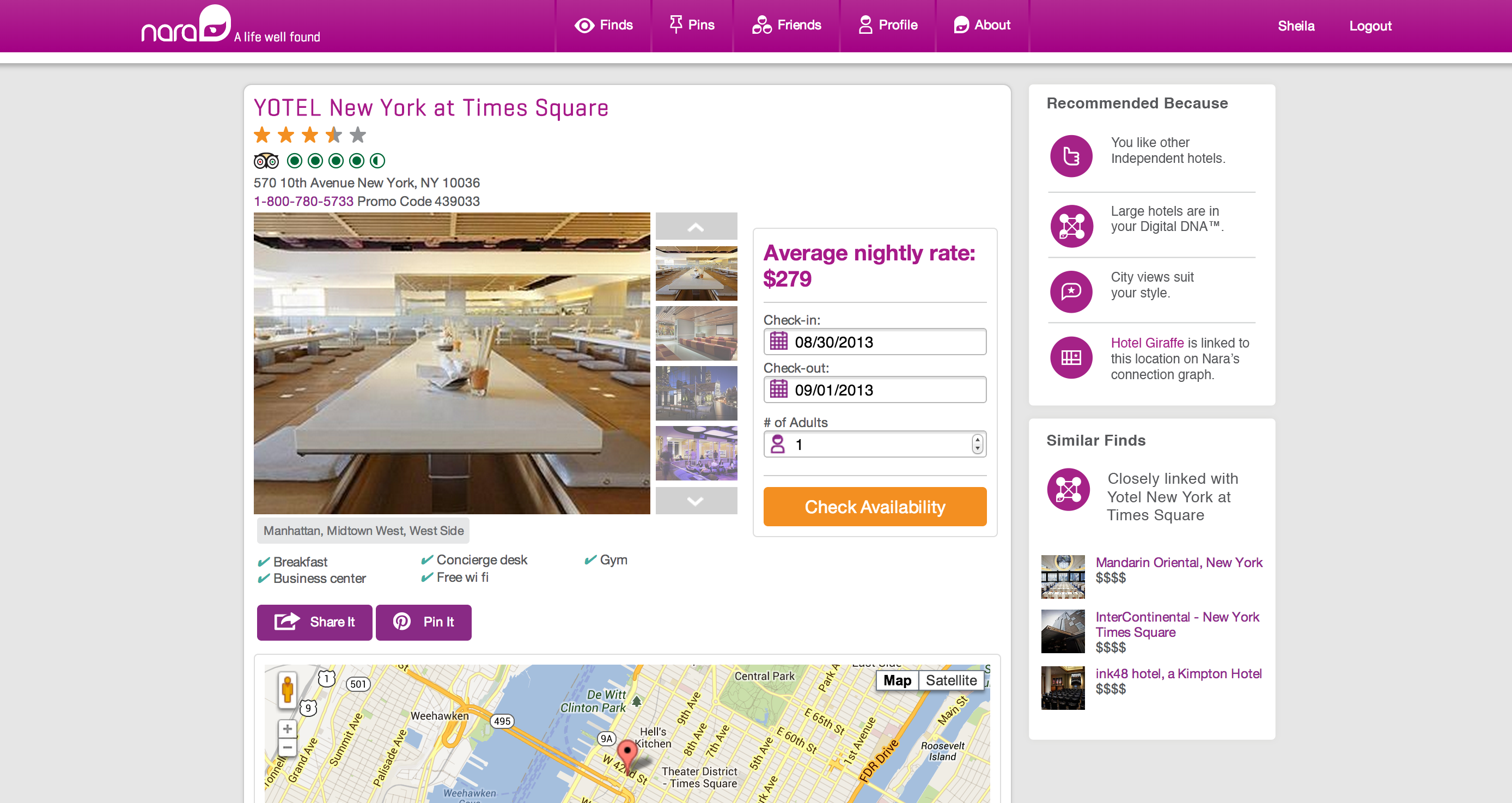The width and height of the screenshot is (1512, 803).
Task: Zoom in on the map
Action: [287, 728]
